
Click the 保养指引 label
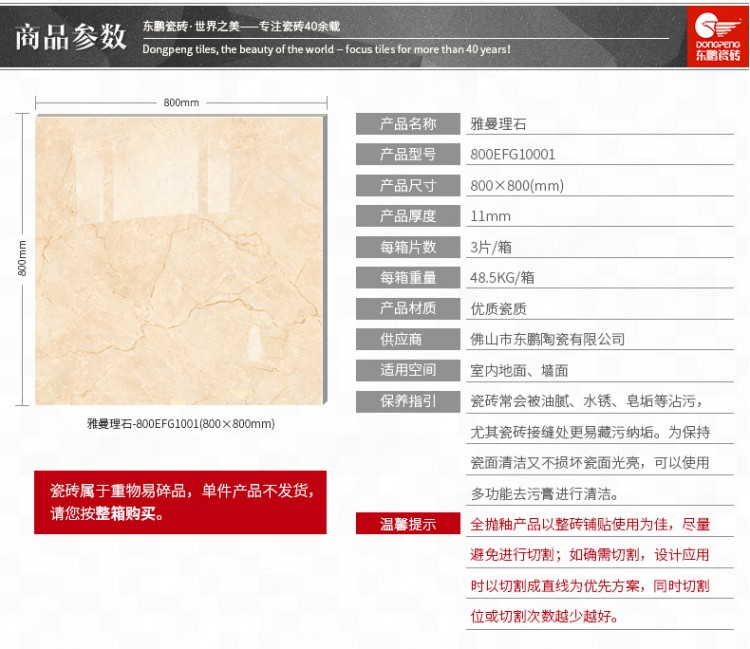(x=408, y=401)
